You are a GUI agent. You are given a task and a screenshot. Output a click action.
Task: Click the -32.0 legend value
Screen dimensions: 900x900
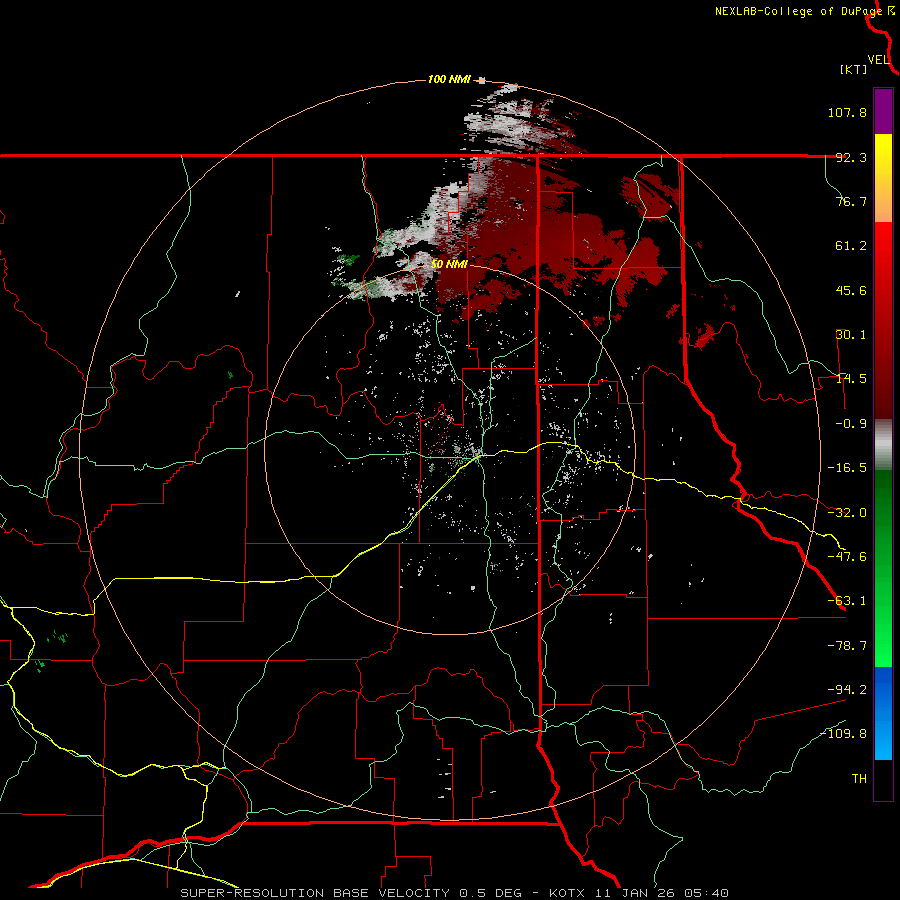[x=847, y=513]
